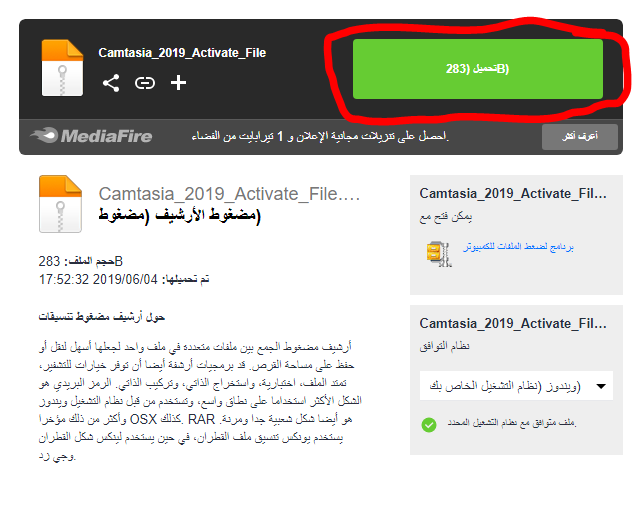Click the MediaFire logo
639x514 pixels.
[91, 136]
